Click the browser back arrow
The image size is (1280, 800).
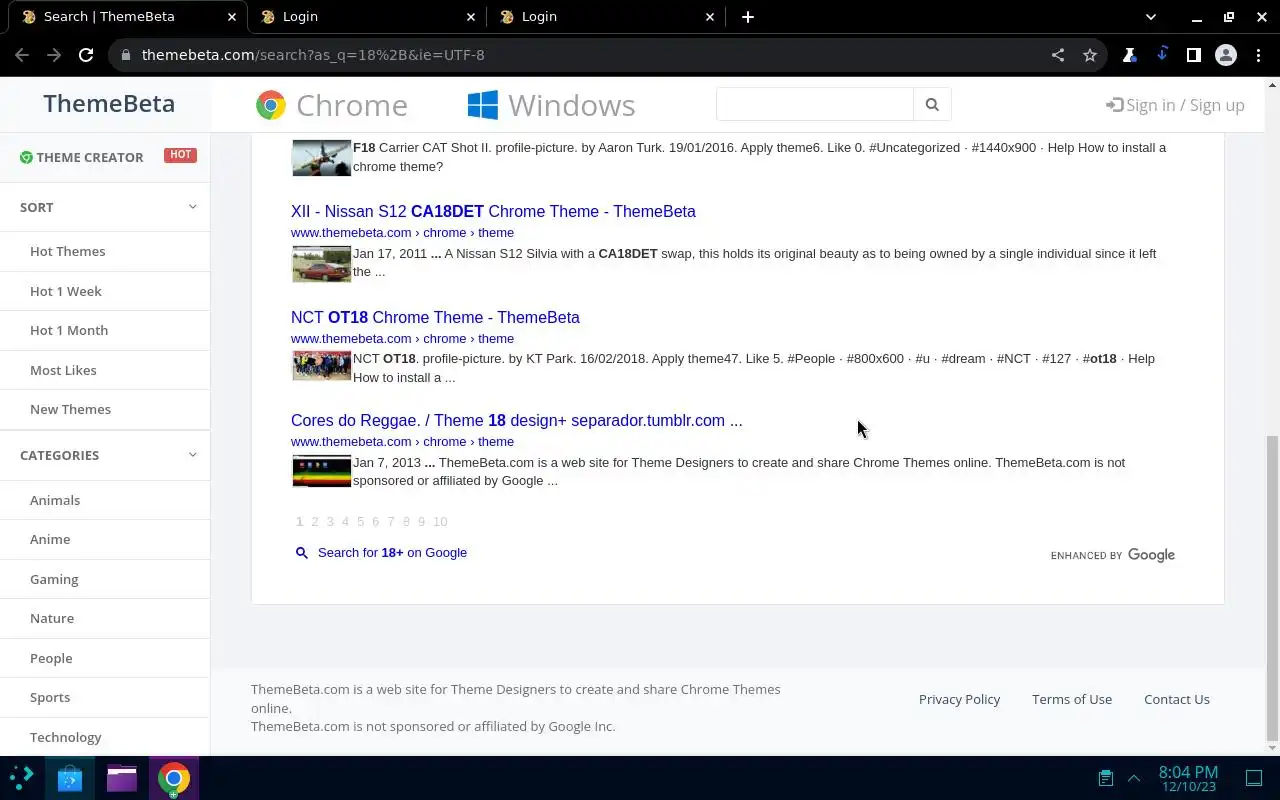tap(22, 55)
